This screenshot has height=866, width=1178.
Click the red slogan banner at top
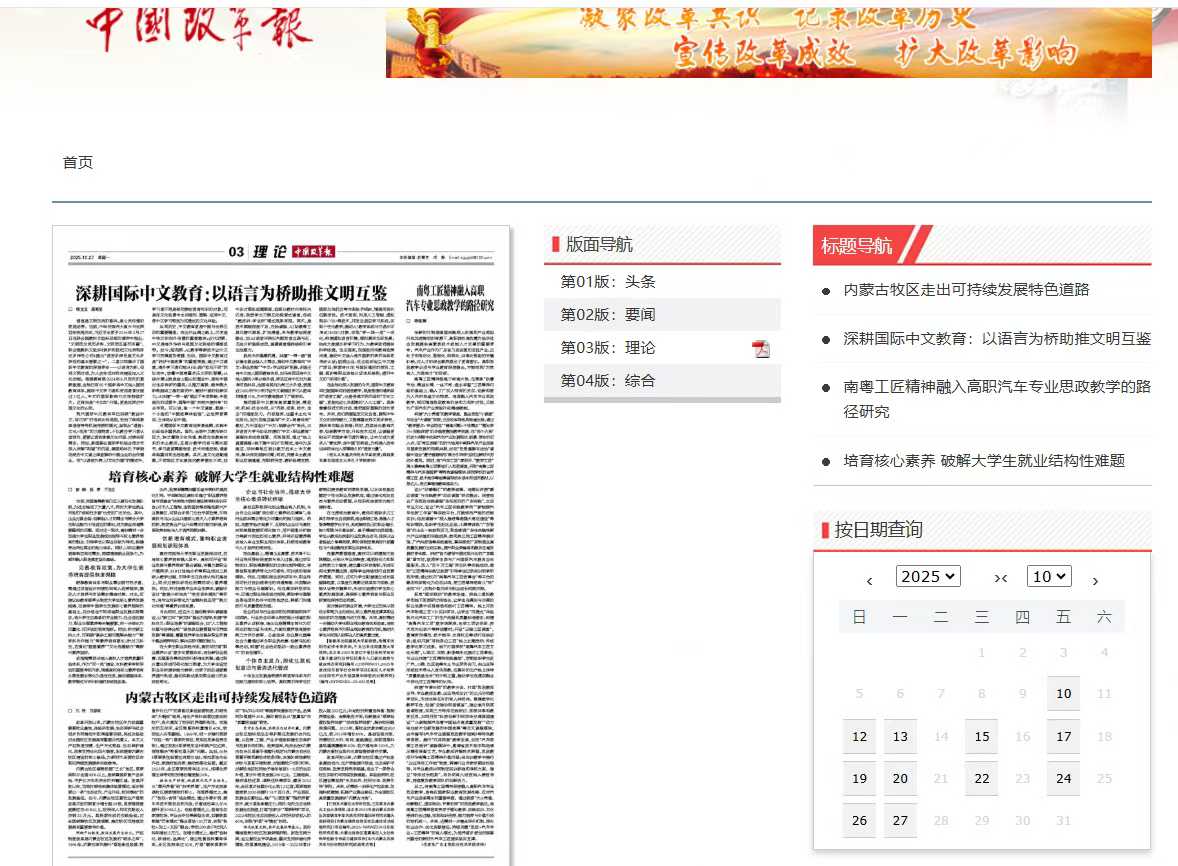click(x=768, y=39)
